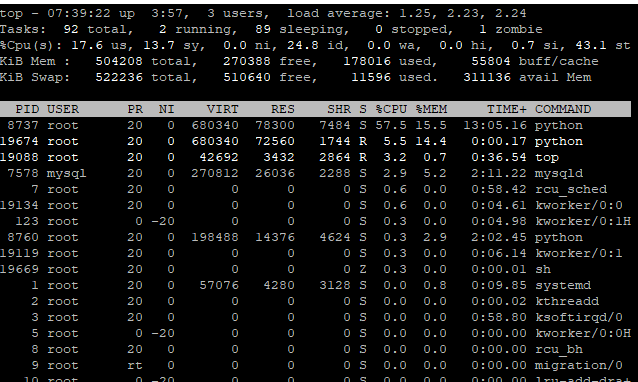Click the COMMAND column header
This screenshot has width=638, height=382.
point(563,109)
